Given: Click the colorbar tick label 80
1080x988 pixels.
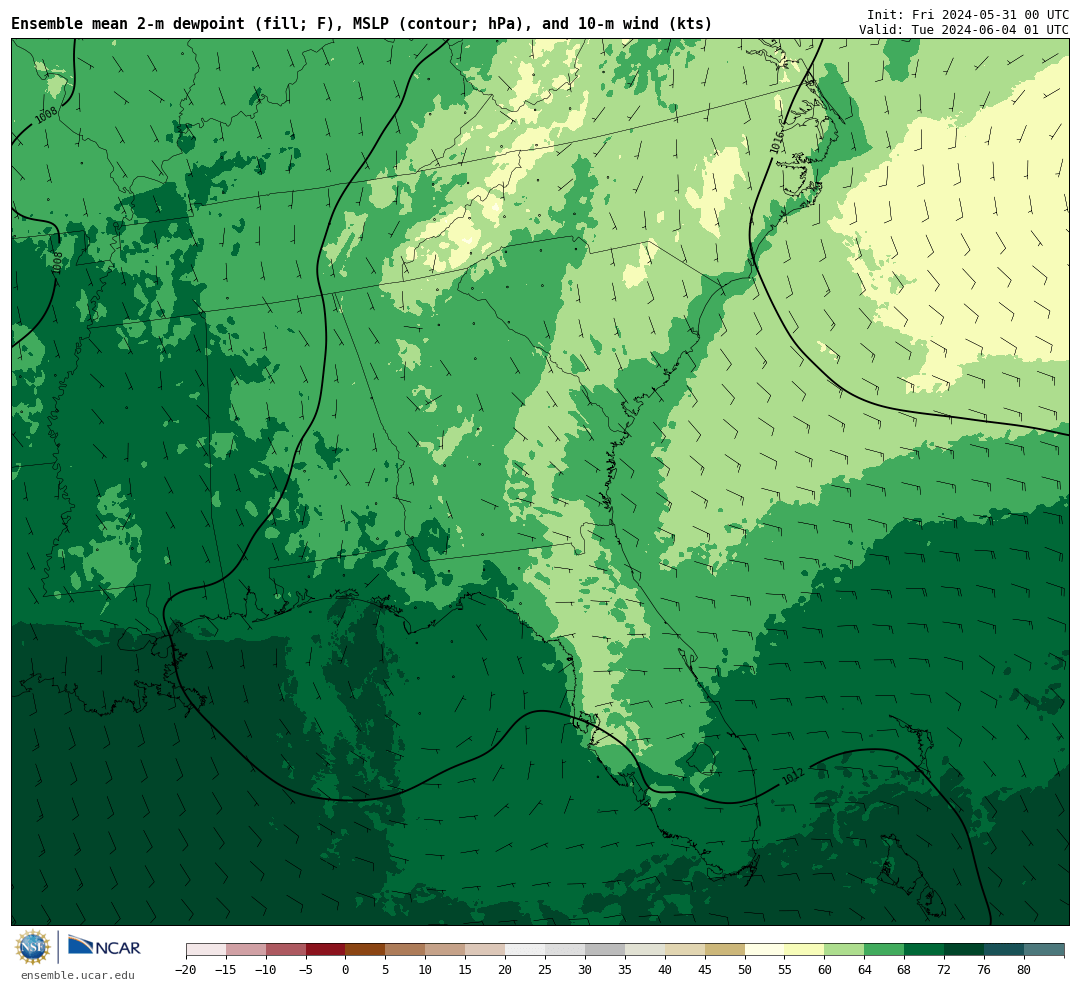Looking at the screenshot, I should (x=1024, y=970).
